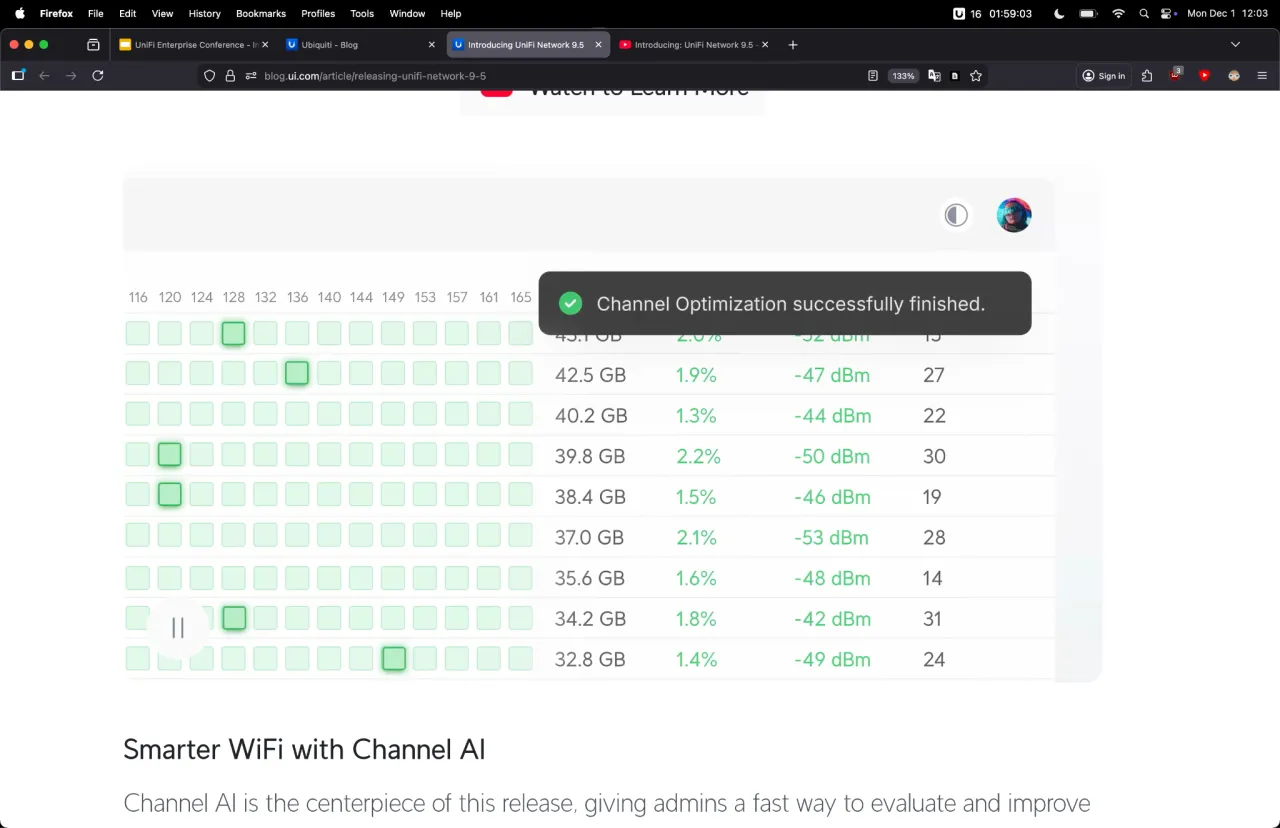The height and width of the screenshot is (828, 1280).
Task: Open the Bookmarks menu
Action: click(261, 13)
